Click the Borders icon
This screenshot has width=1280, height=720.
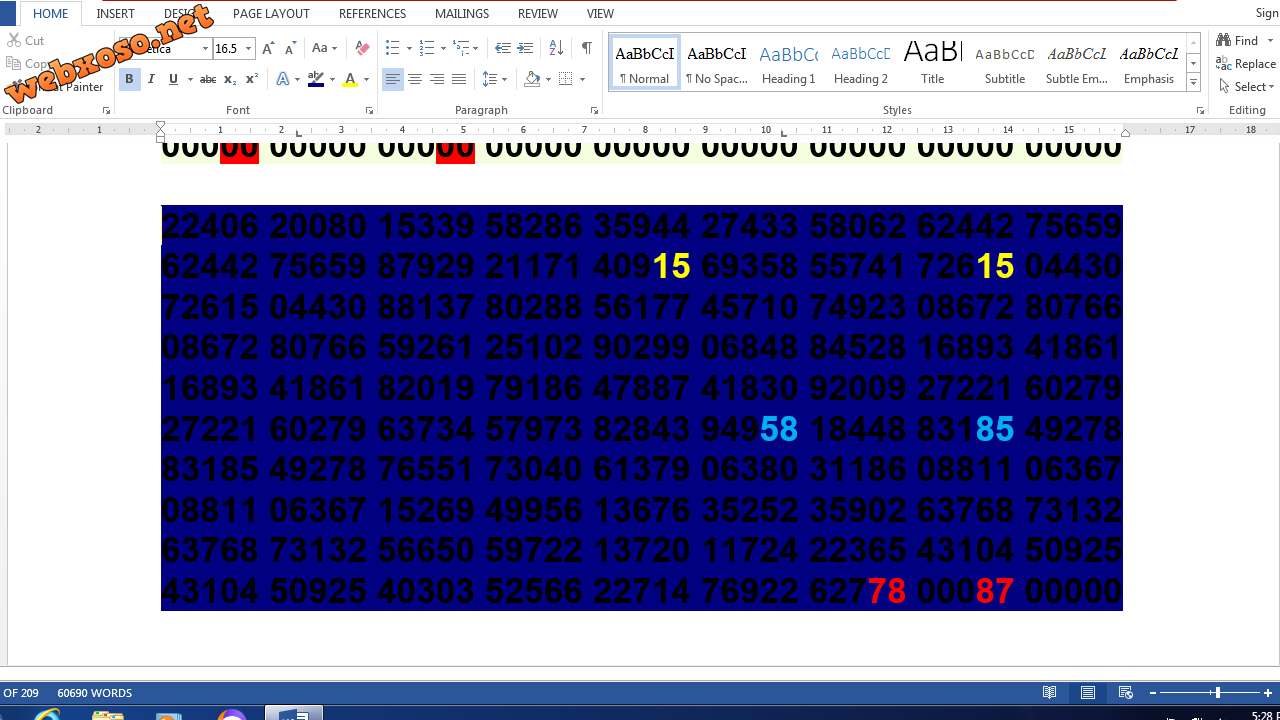pos(565,79)
